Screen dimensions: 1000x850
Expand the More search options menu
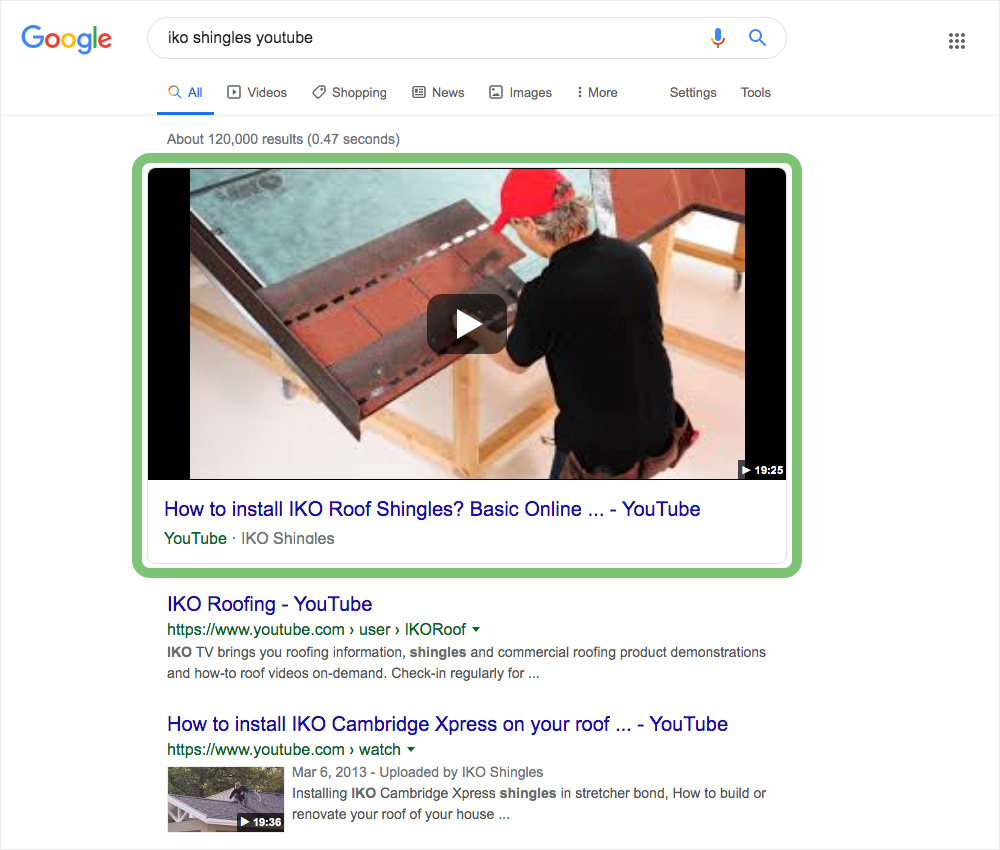pos(596,92)
